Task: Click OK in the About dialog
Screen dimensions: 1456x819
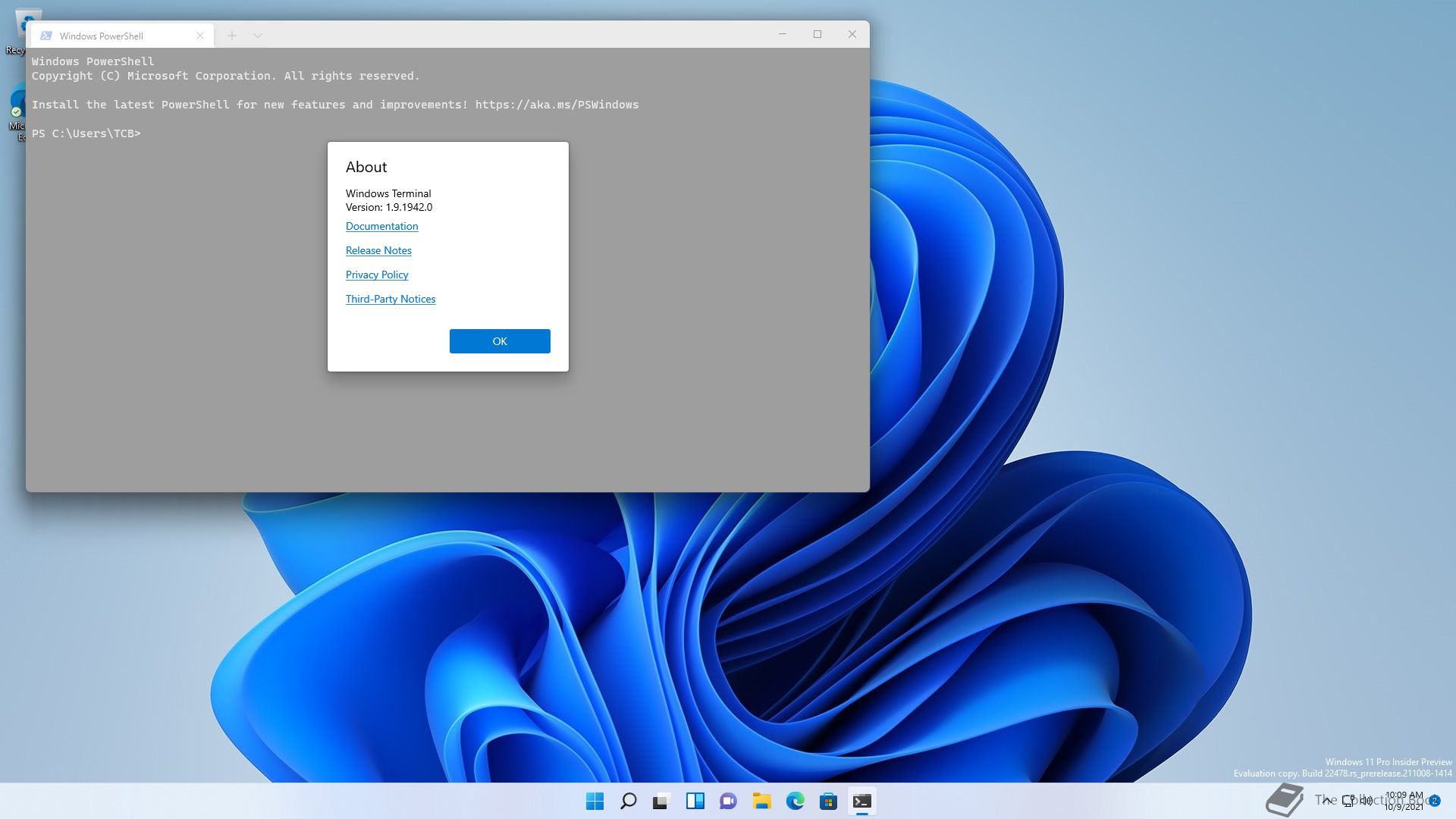Action: pos(500,341)
